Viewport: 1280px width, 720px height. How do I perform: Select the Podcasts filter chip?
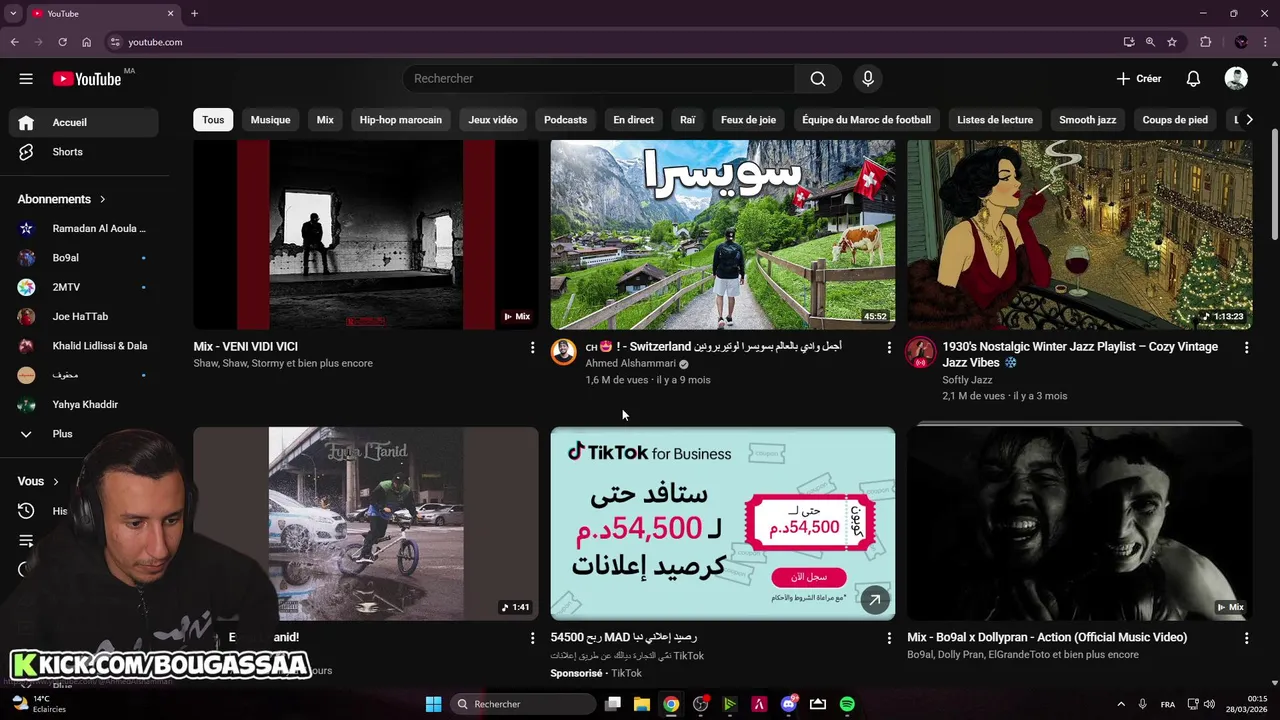(565, 120)
